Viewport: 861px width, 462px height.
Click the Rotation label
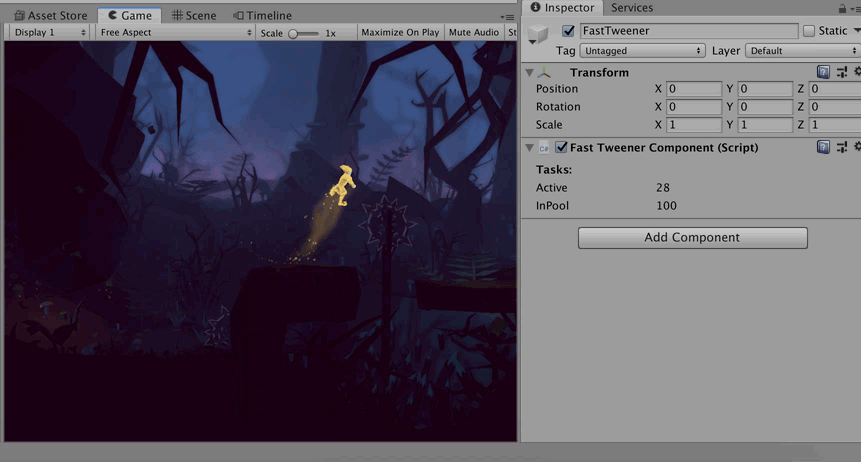click(558, 107)
